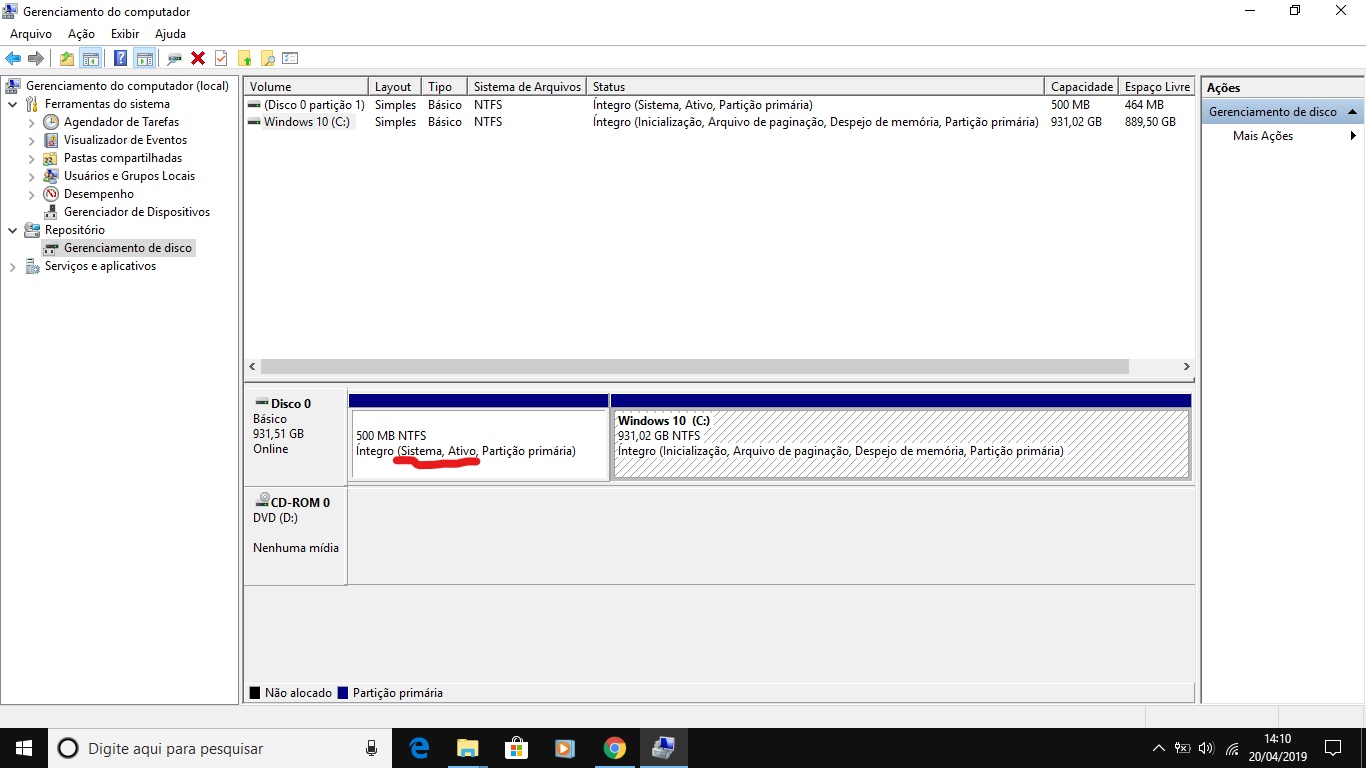Launch Google Chrome from taskbar
Screen dimensions: 1366x768
[614, 748]
